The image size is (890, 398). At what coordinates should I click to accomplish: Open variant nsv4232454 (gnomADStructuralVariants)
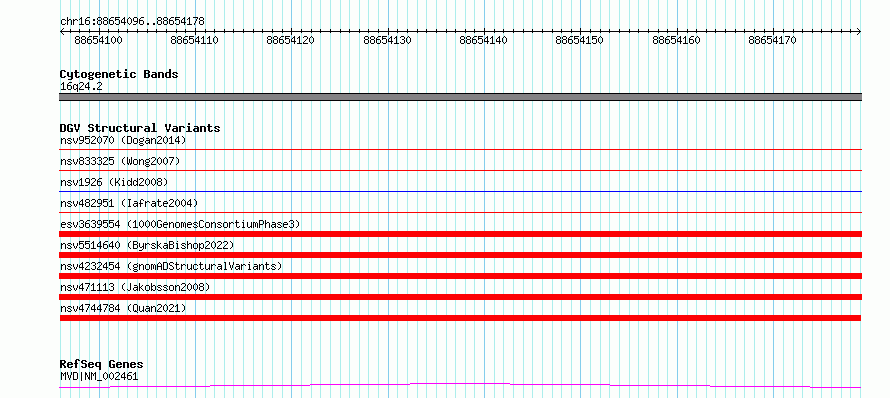click(171, 266)
